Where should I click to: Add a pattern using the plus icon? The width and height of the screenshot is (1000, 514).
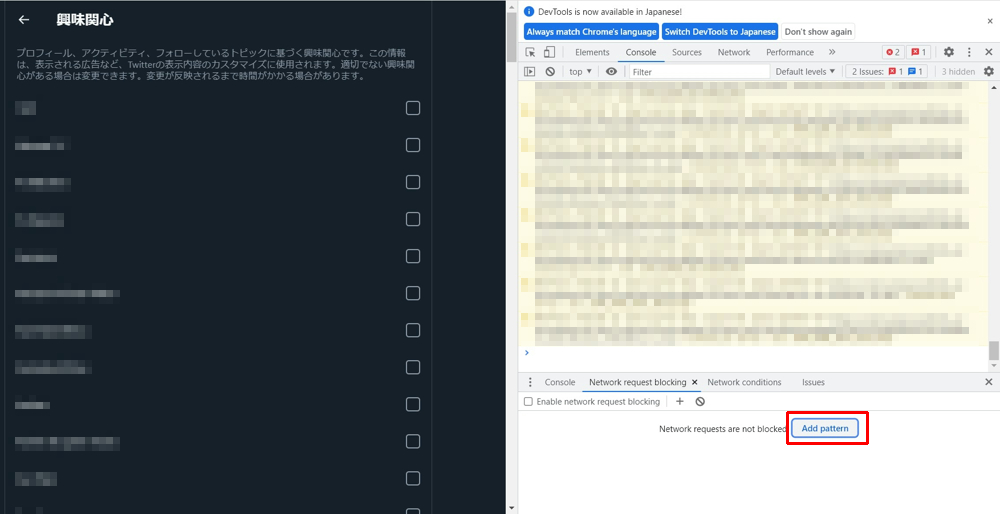click(680, 401)
